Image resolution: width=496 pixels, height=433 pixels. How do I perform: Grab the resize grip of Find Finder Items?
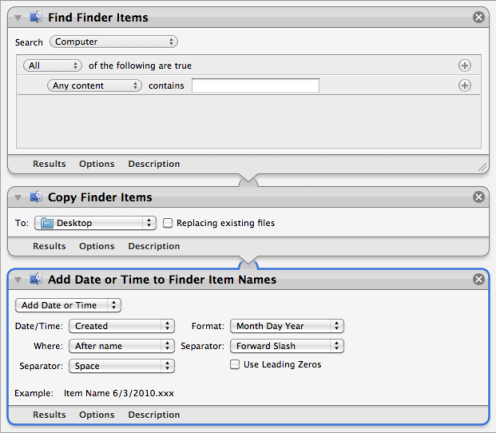pyautogui.click(x=482, y=167)
